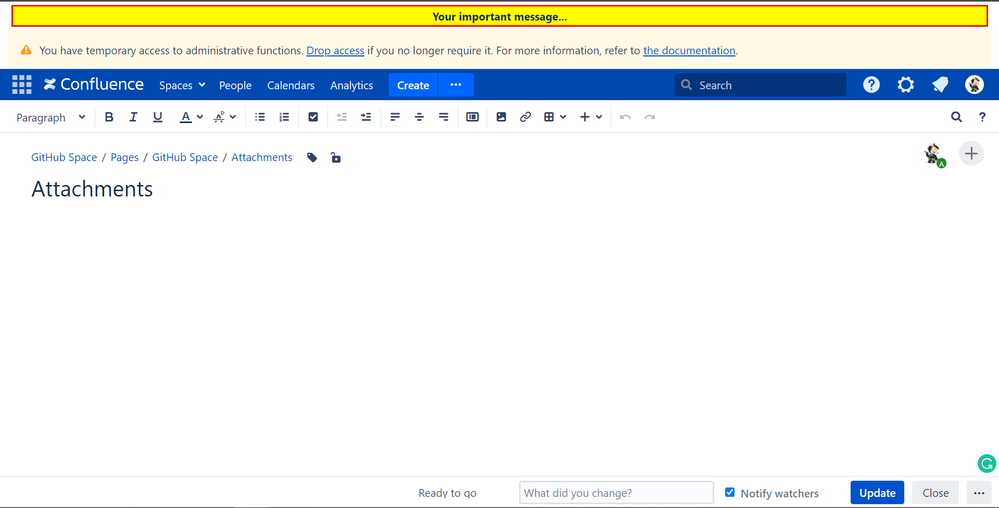Click the Create button
This screenshot has width=999, height=508.
tap(413, 85)
